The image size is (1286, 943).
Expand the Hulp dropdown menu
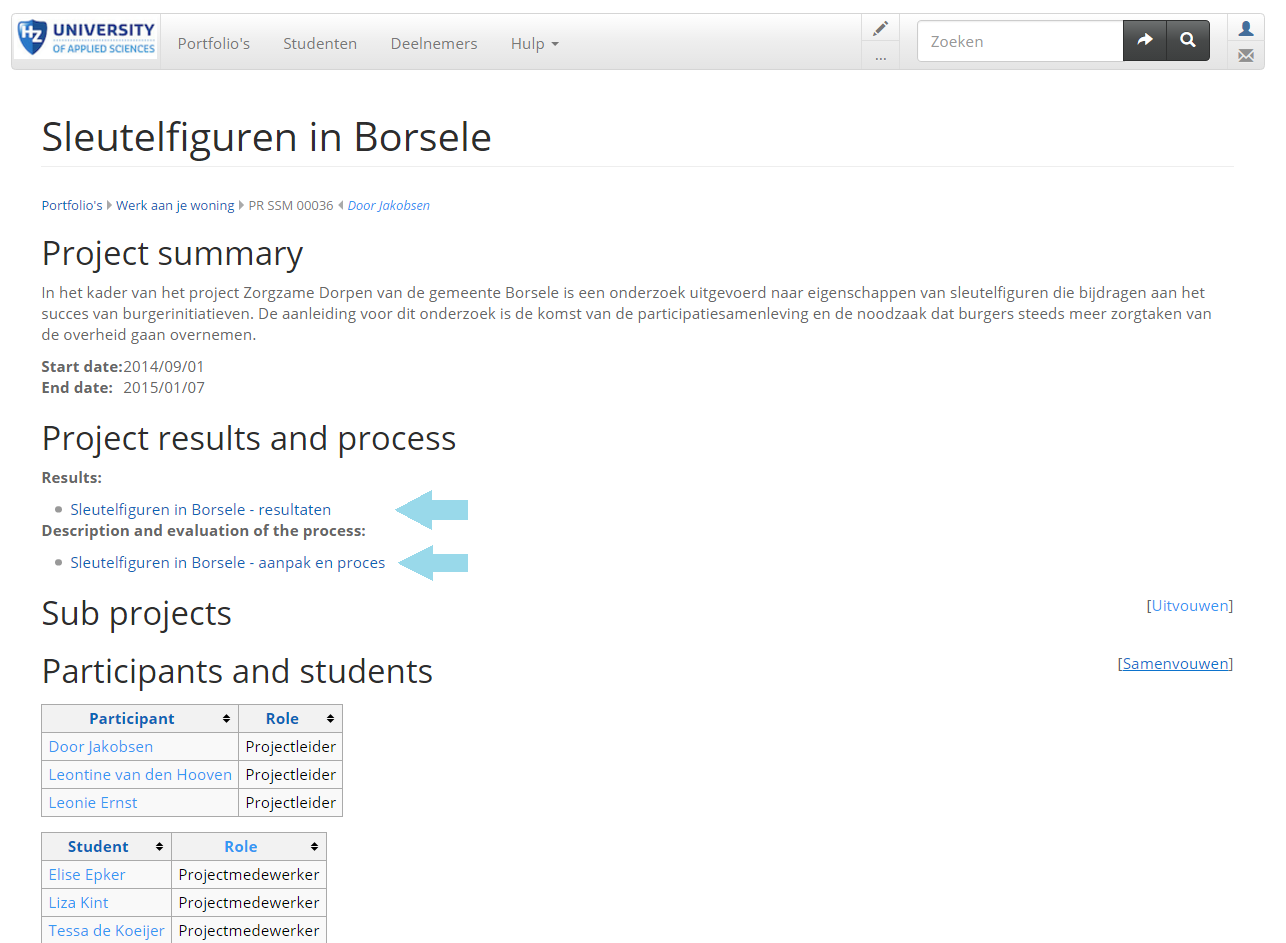point(534,43)
